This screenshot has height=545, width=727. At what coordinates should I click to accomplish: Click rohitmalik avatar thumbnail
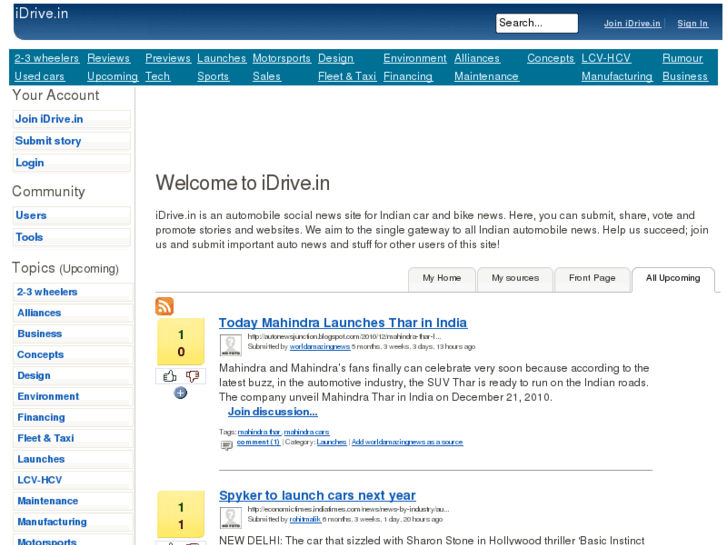(x=230, y=518)
